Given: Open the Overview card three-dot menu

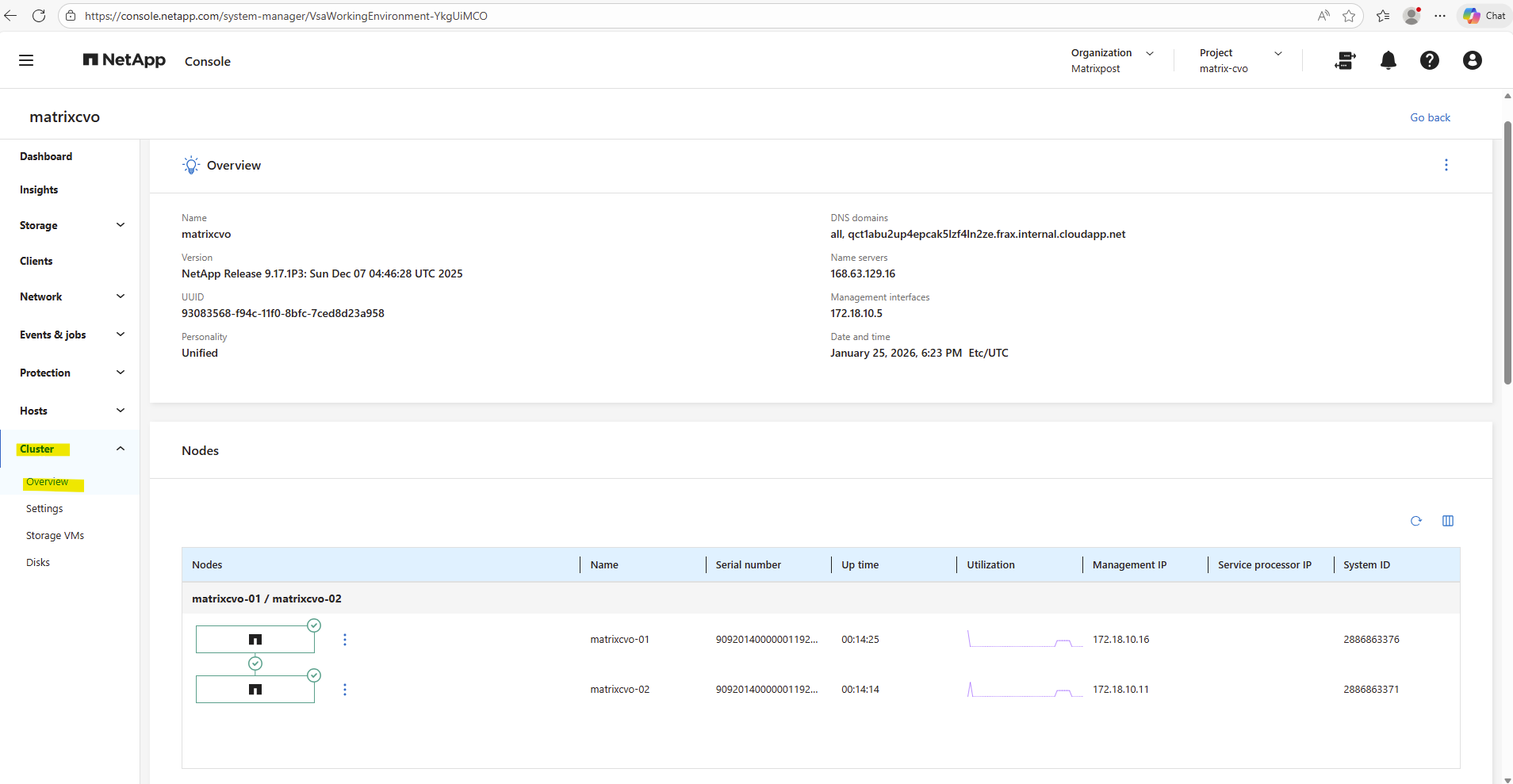Looking at the screenshot, I should pos(1446,165).
